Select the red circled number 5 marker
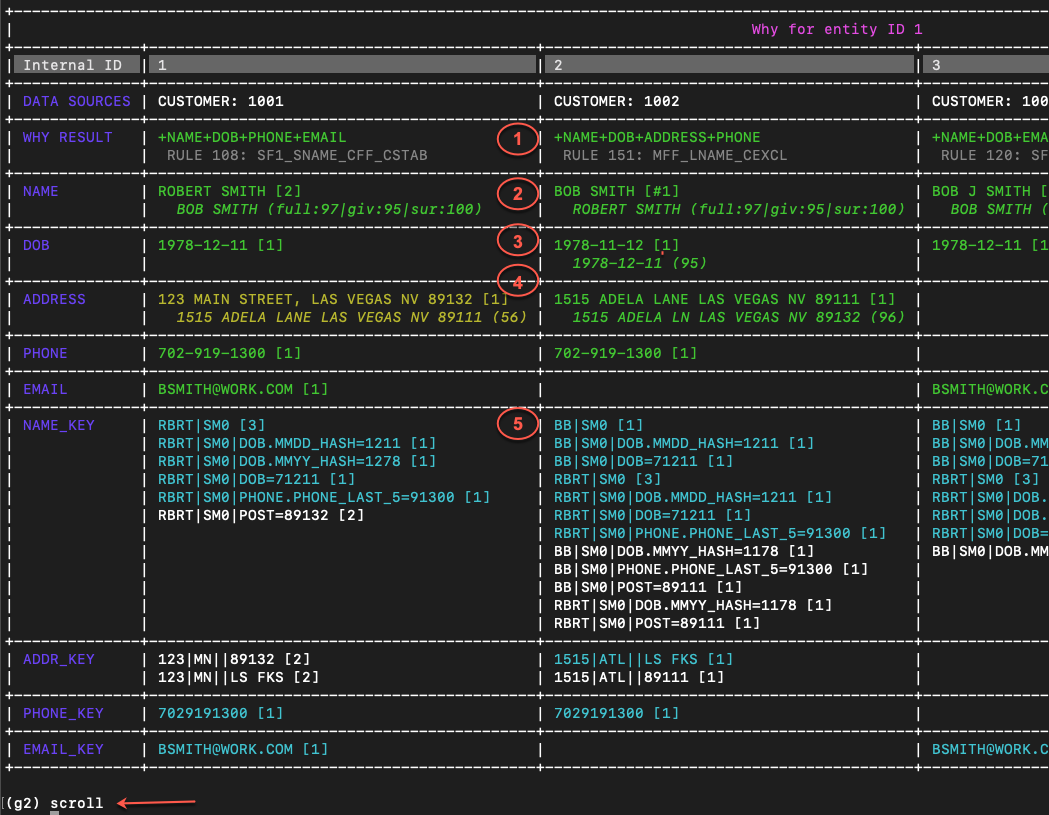This screenshot has height=815, width=1049. click(x=517, y=424)
